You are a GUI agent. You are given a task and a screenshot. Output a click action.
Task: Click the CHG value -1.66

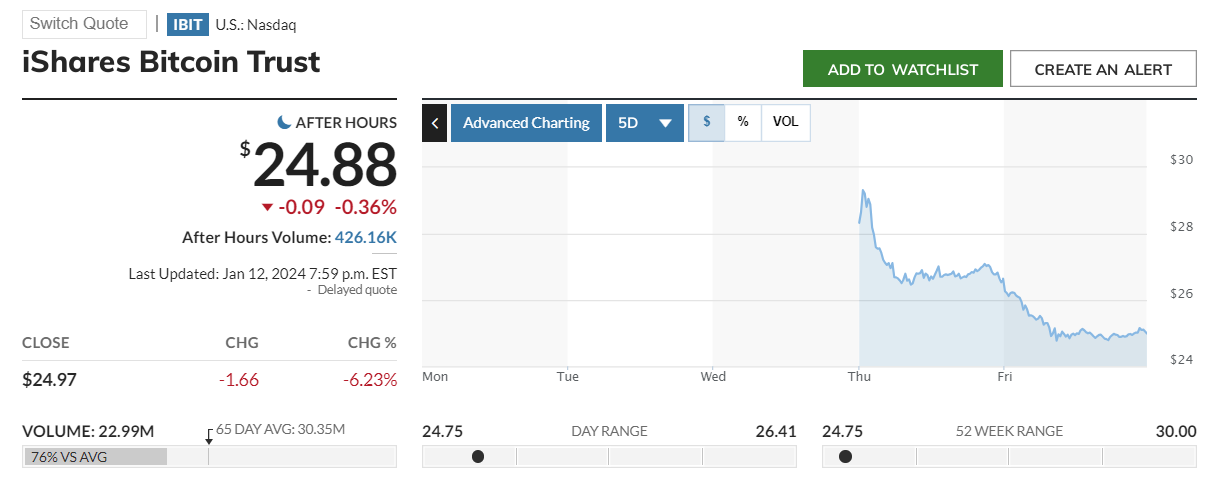(240, 380)
